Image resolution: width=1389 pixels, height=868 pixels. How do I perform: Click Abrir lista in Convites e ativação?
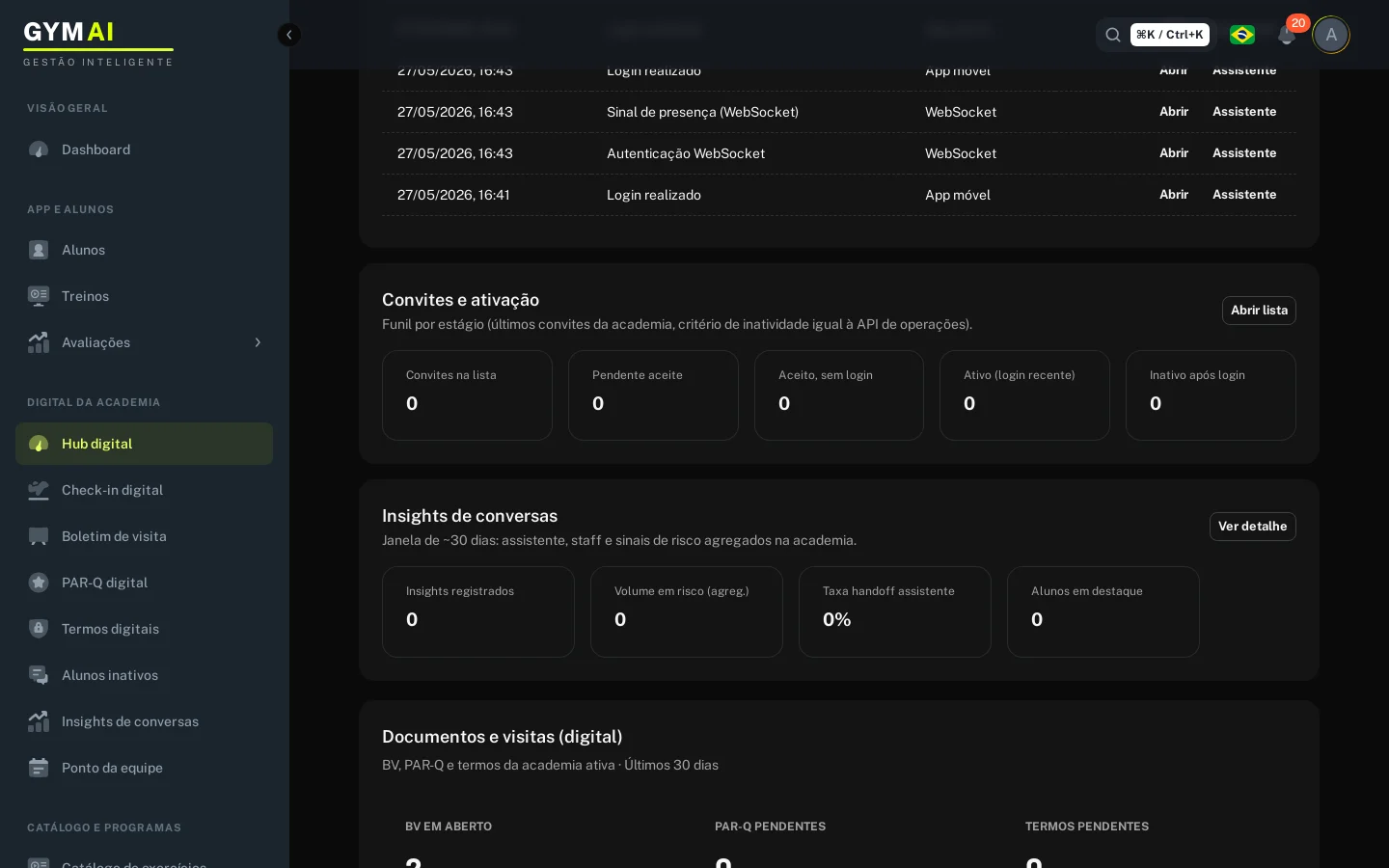tap(1259, 311)
